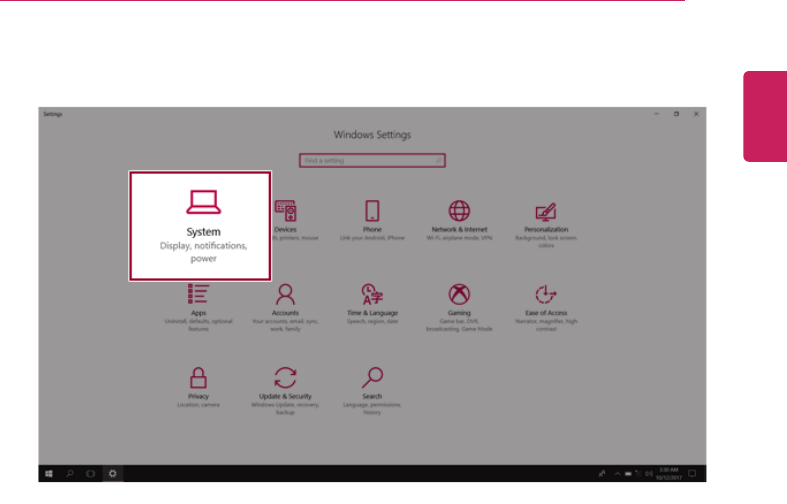Minimize the Settings window
The height and width of the screenshot is (504, 787).
tap(657, 114)
